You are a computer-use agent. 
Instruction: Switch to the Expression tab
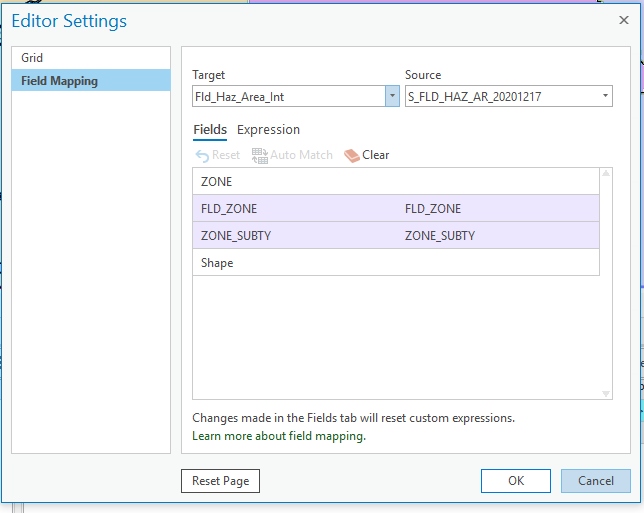click(x=268, y=130)
